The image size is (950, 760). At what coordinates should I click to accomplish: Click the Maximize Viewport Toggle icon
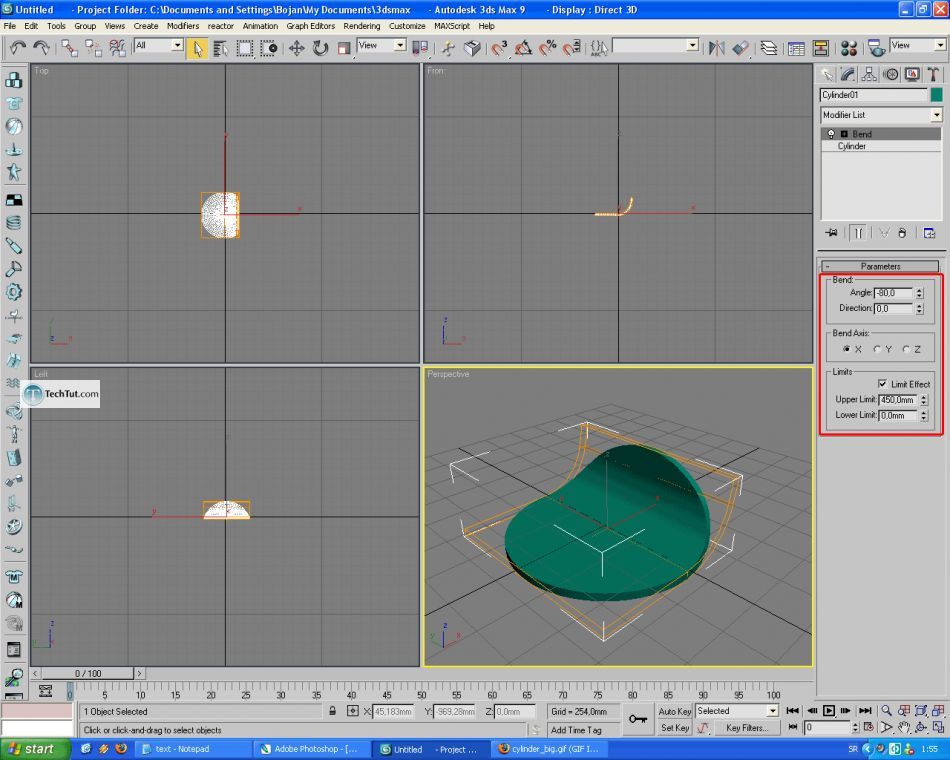pyautogui.click(x=938, y=727)
